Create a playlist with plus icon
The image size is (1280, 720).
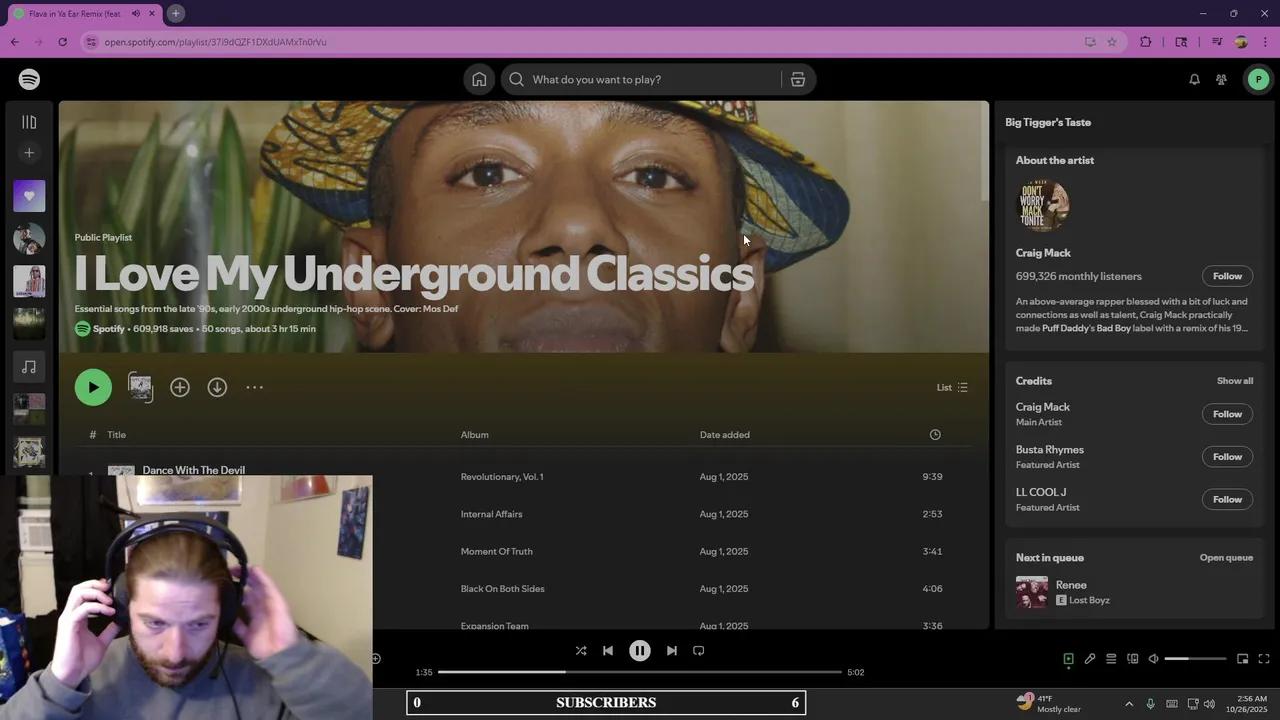pos(29,153)
